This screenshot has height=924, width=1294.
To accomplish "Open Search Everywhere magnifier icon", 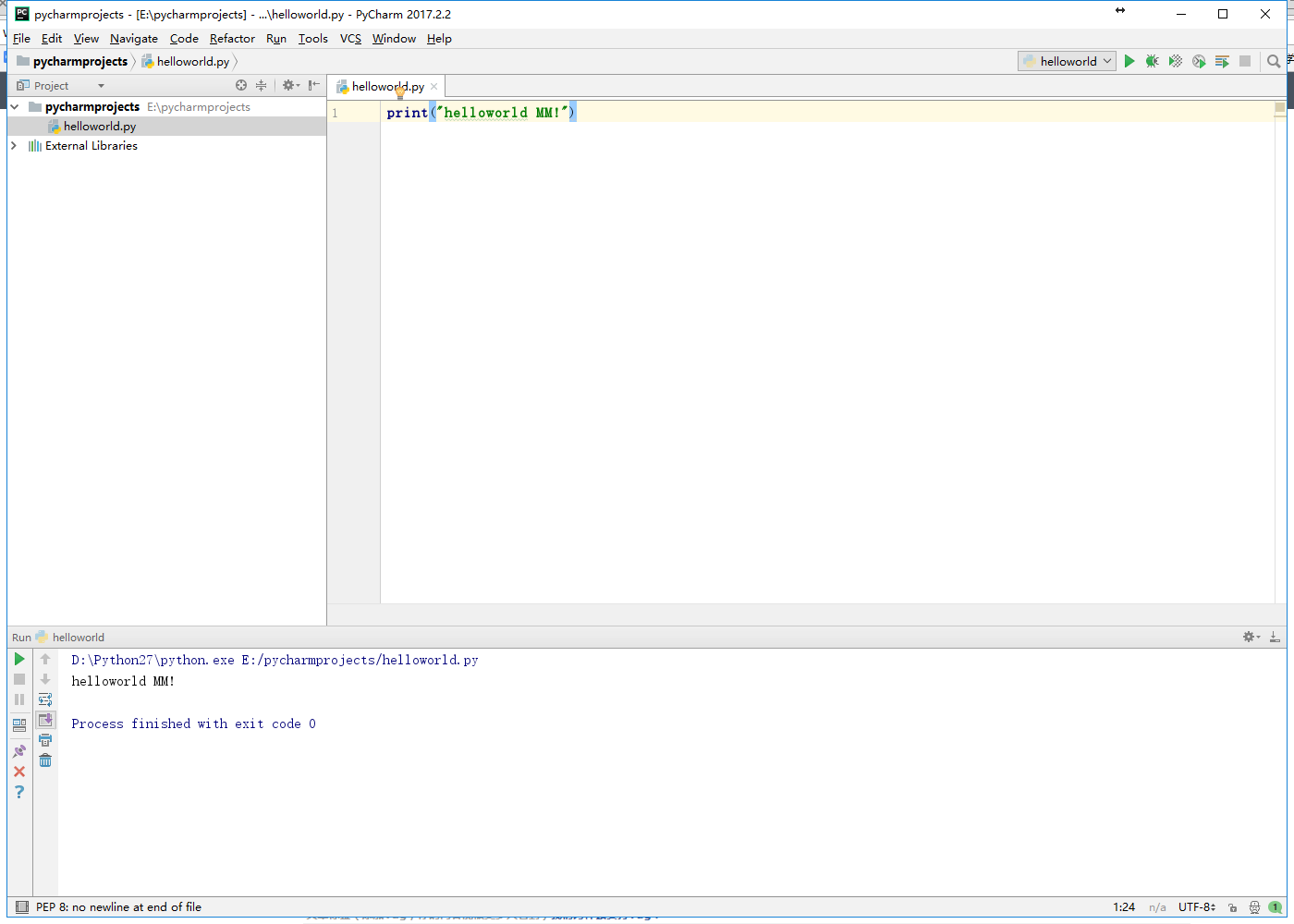I will 1274,61.
